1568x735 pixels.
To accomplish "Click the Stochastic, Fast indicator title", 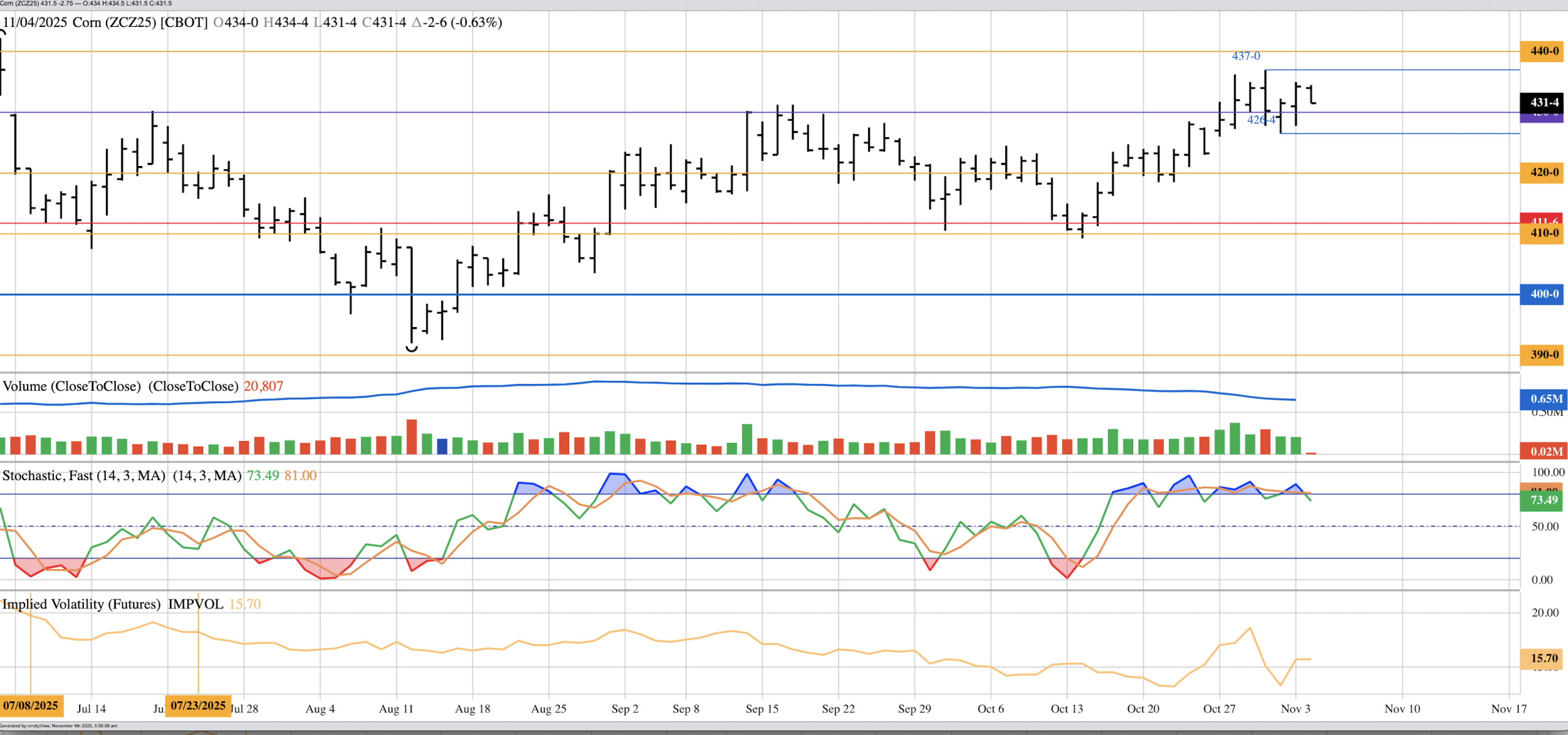I will [x=83, y=476].
